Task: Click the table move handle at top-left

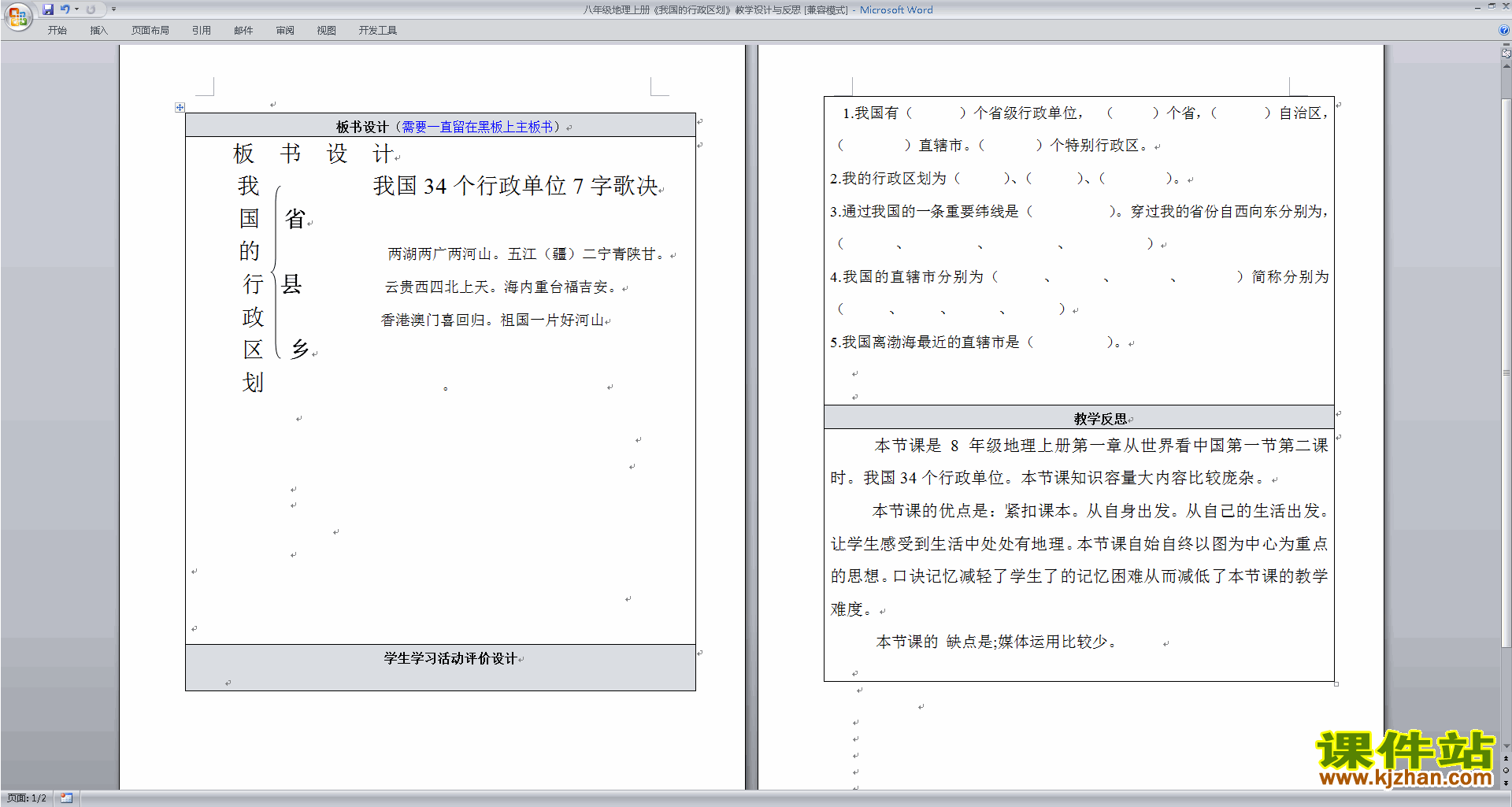Action: 180,107
